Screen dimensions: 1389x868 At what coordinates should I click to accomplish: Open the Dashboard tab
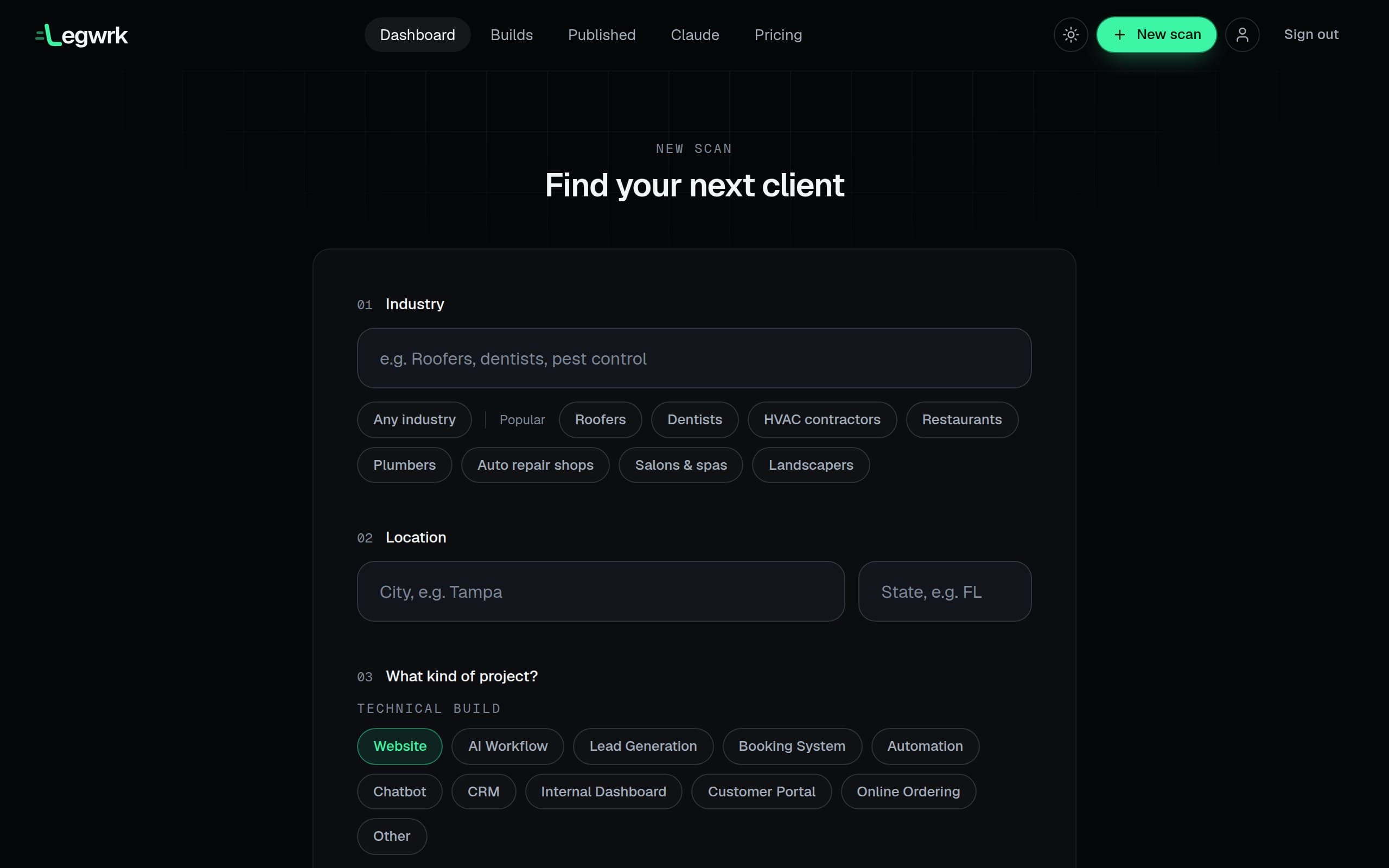point(417,35)
